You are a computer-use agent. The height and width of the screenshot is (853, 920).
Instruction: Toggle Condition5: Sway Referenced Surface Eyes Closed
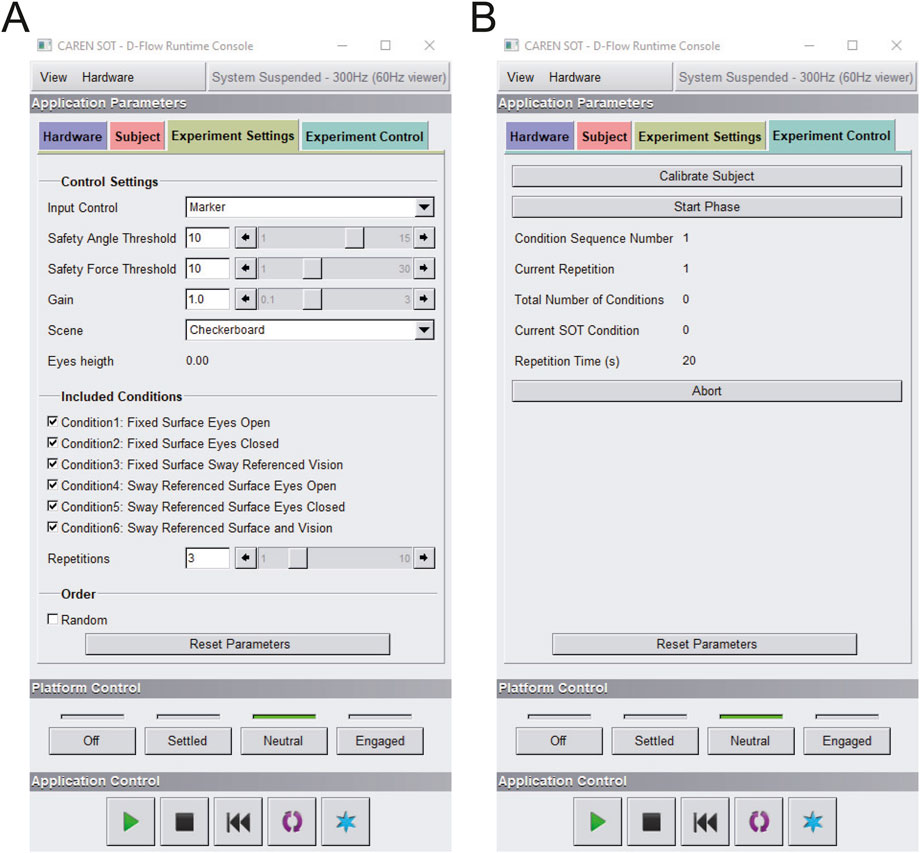coord(53,507)
